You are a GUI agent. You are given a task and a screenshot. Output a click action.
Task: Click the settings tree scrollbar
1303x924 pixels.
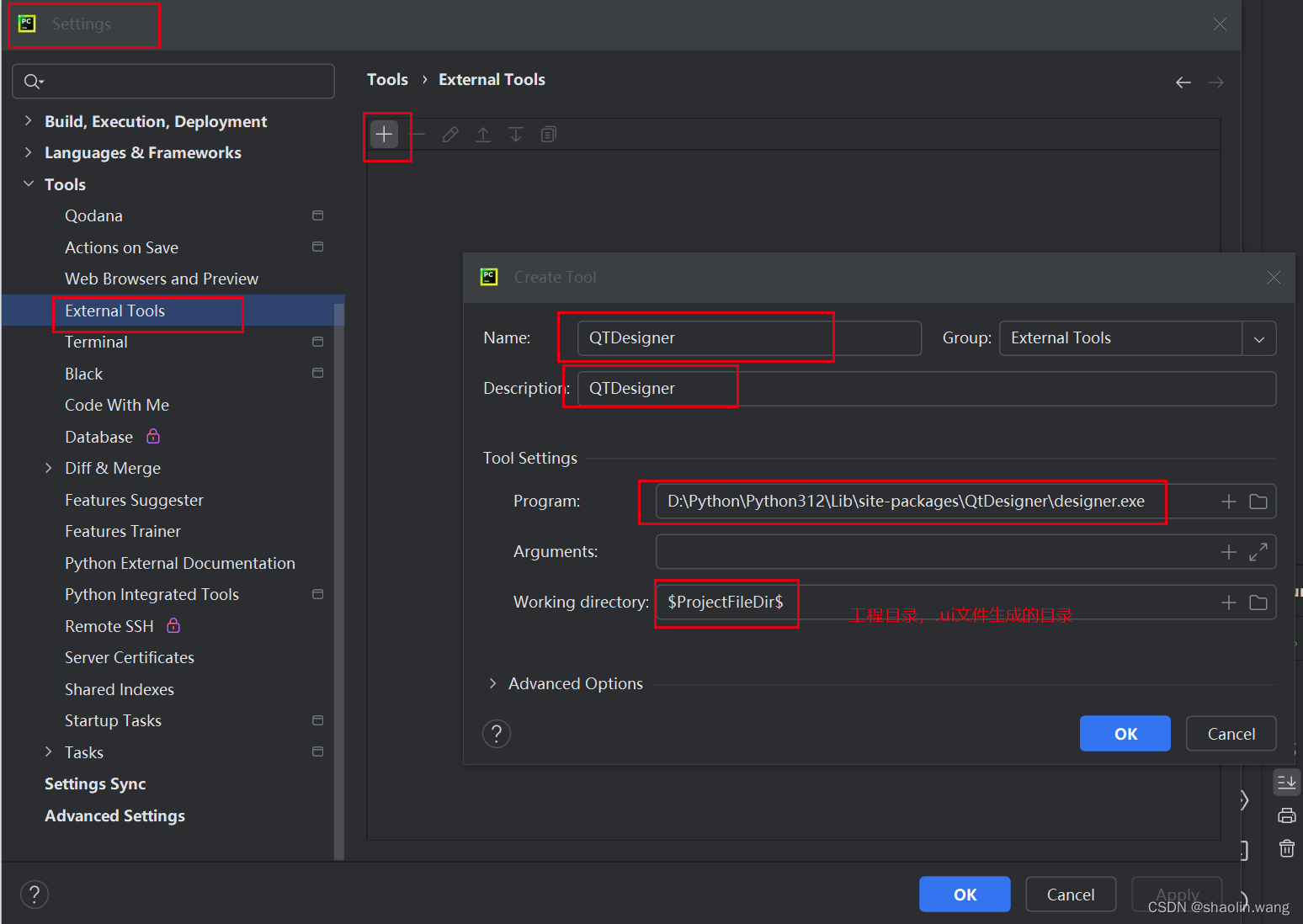(x=339, y=581)
